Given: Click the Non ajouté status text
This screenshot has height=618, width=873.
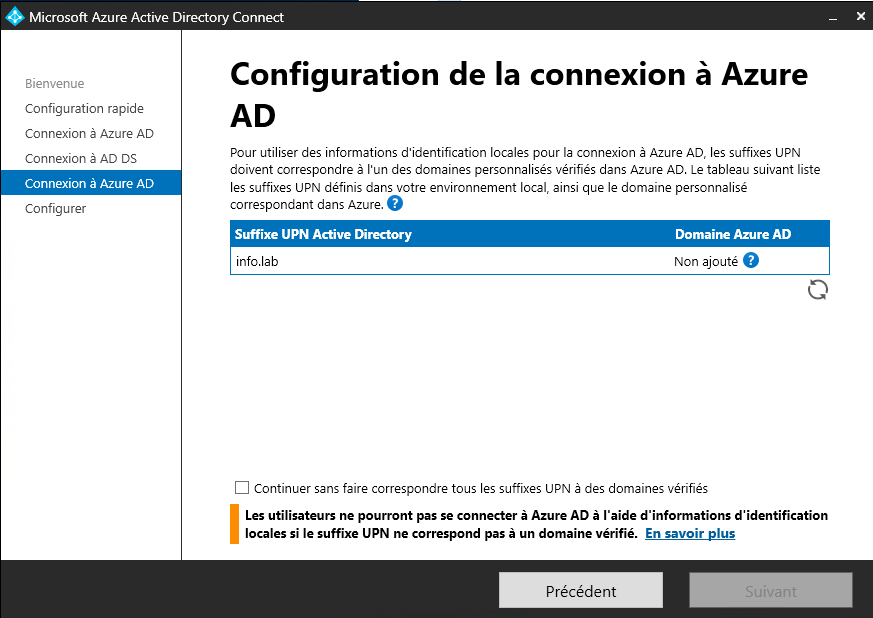Looking at the screenshot, I should click(705, 261).
